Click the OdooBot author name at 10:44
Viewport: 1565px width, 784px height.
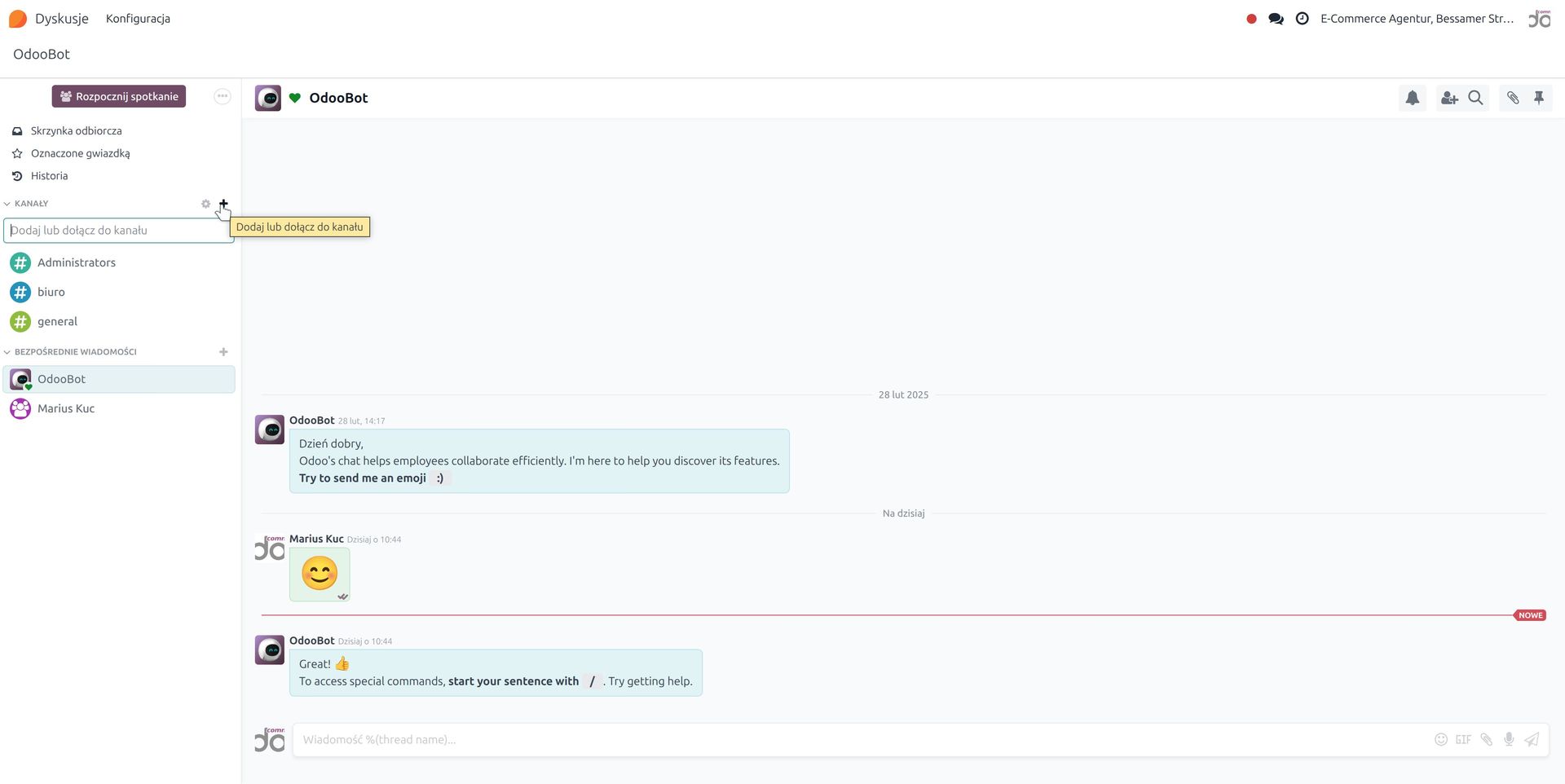pos(312,641)
